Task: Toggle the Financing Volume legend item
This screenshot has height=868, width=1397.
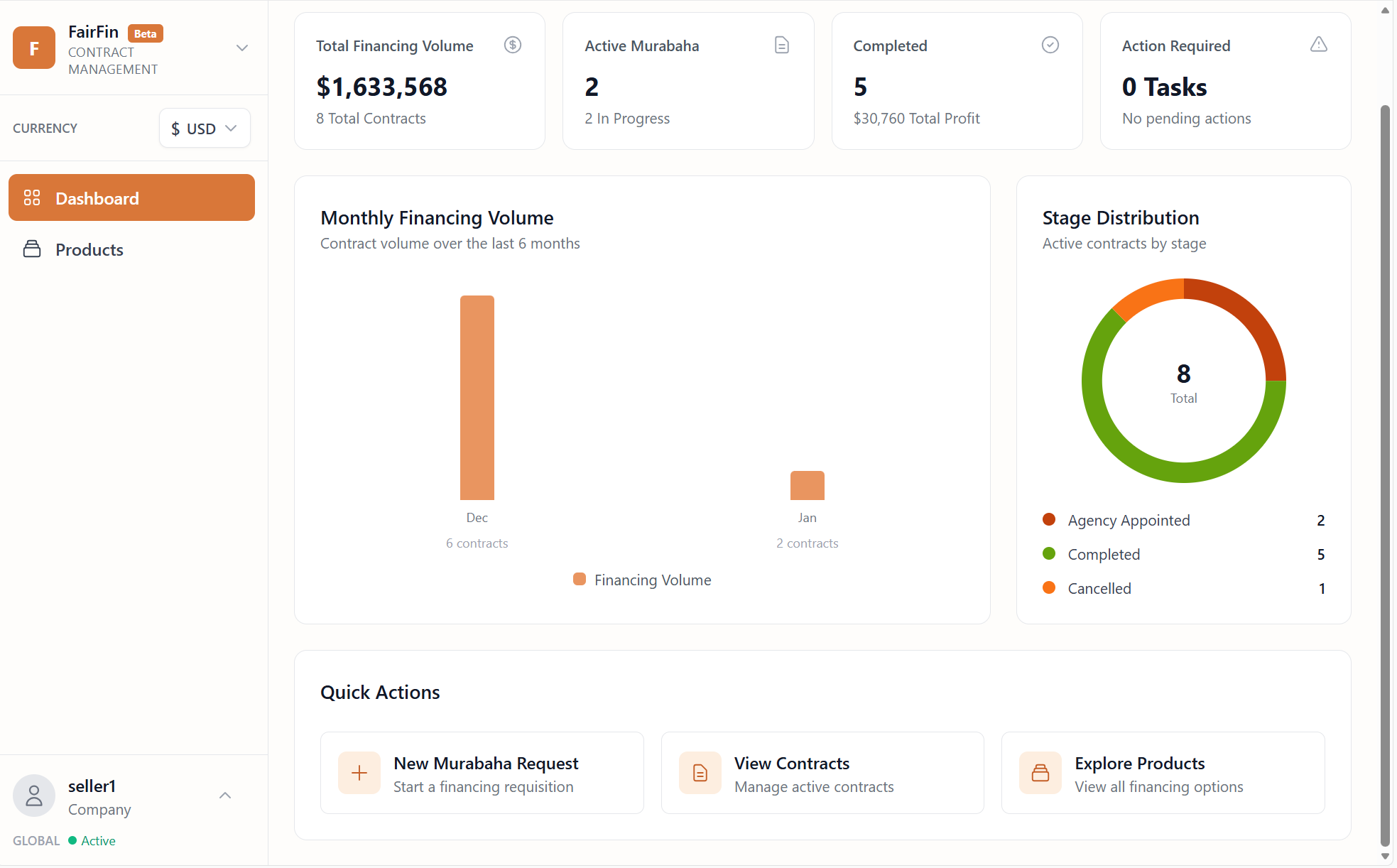Action: click(642, 580)
